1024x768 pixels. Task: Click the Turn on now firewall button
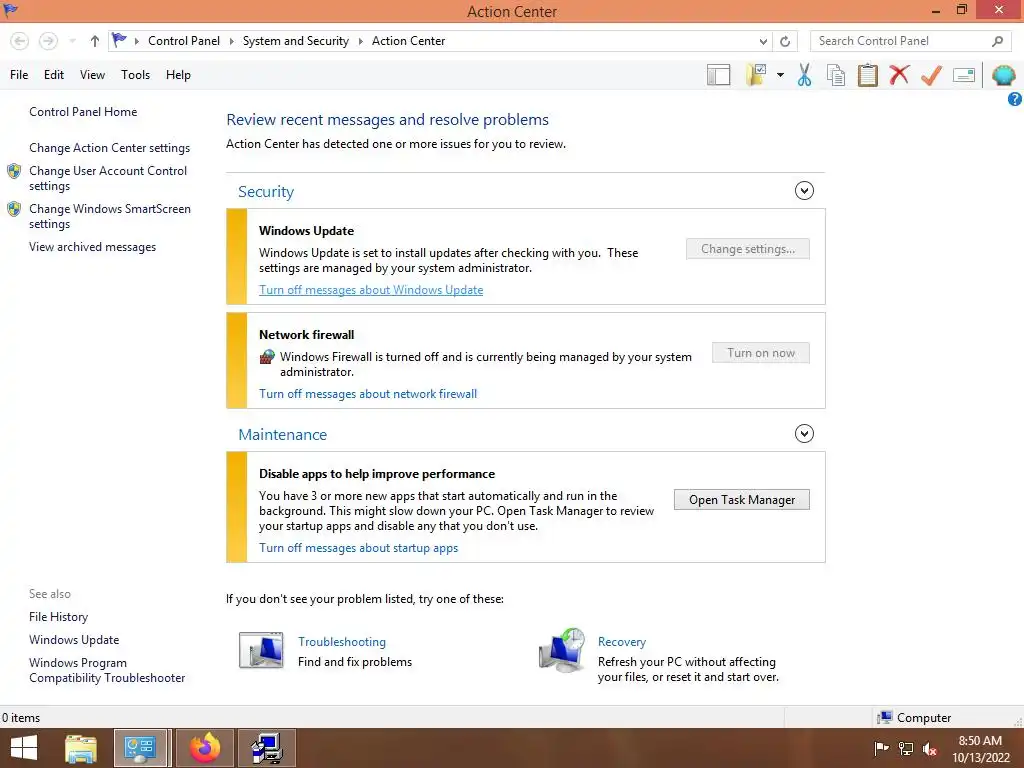point(761,353)
